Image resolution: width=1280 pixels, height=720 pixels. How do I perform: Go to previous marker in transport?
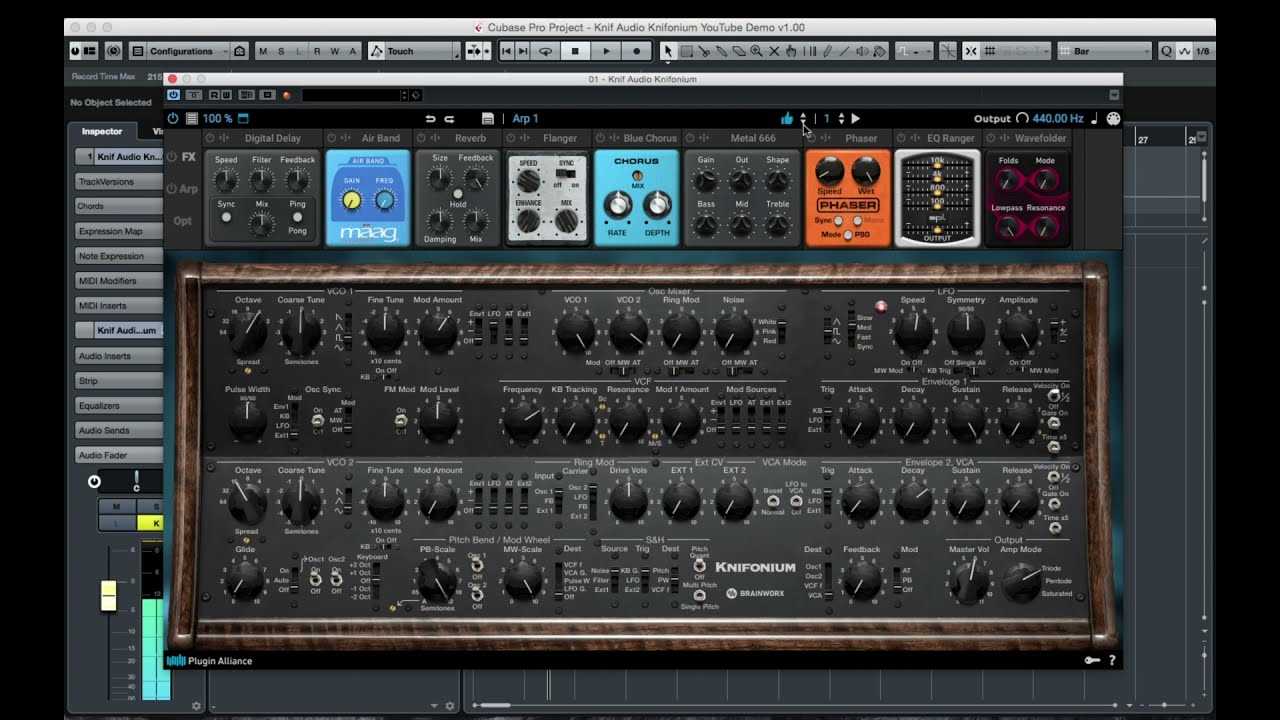pos(507,51)
